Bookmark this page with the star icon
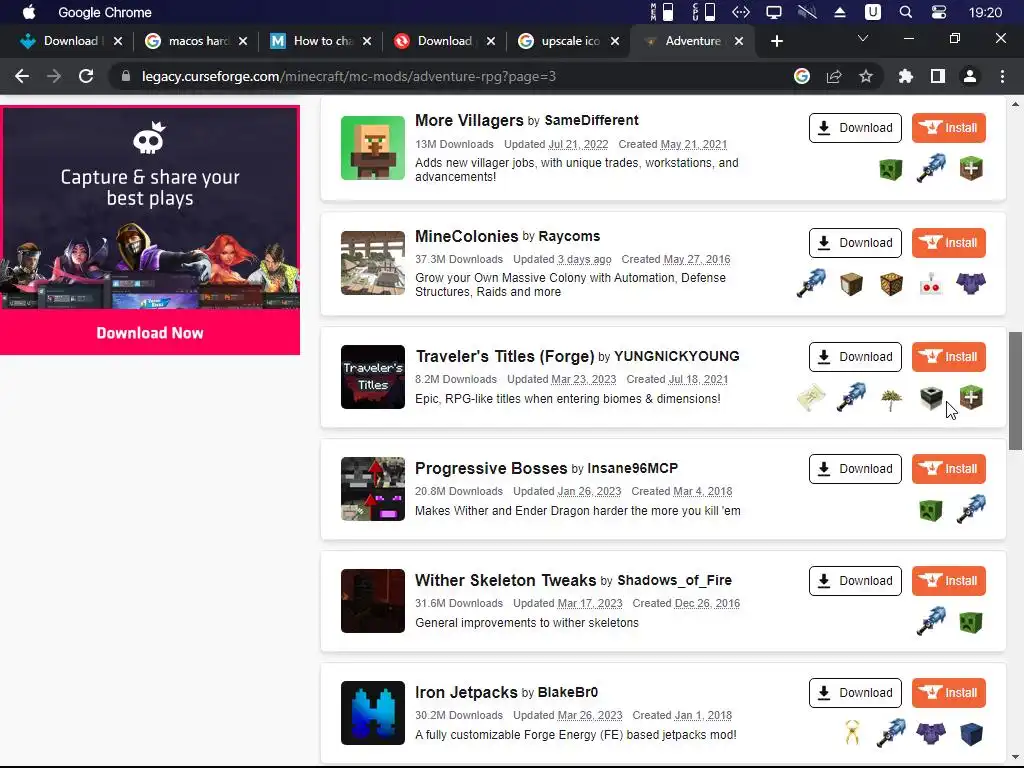1024x768 pixels. (866, 76)
